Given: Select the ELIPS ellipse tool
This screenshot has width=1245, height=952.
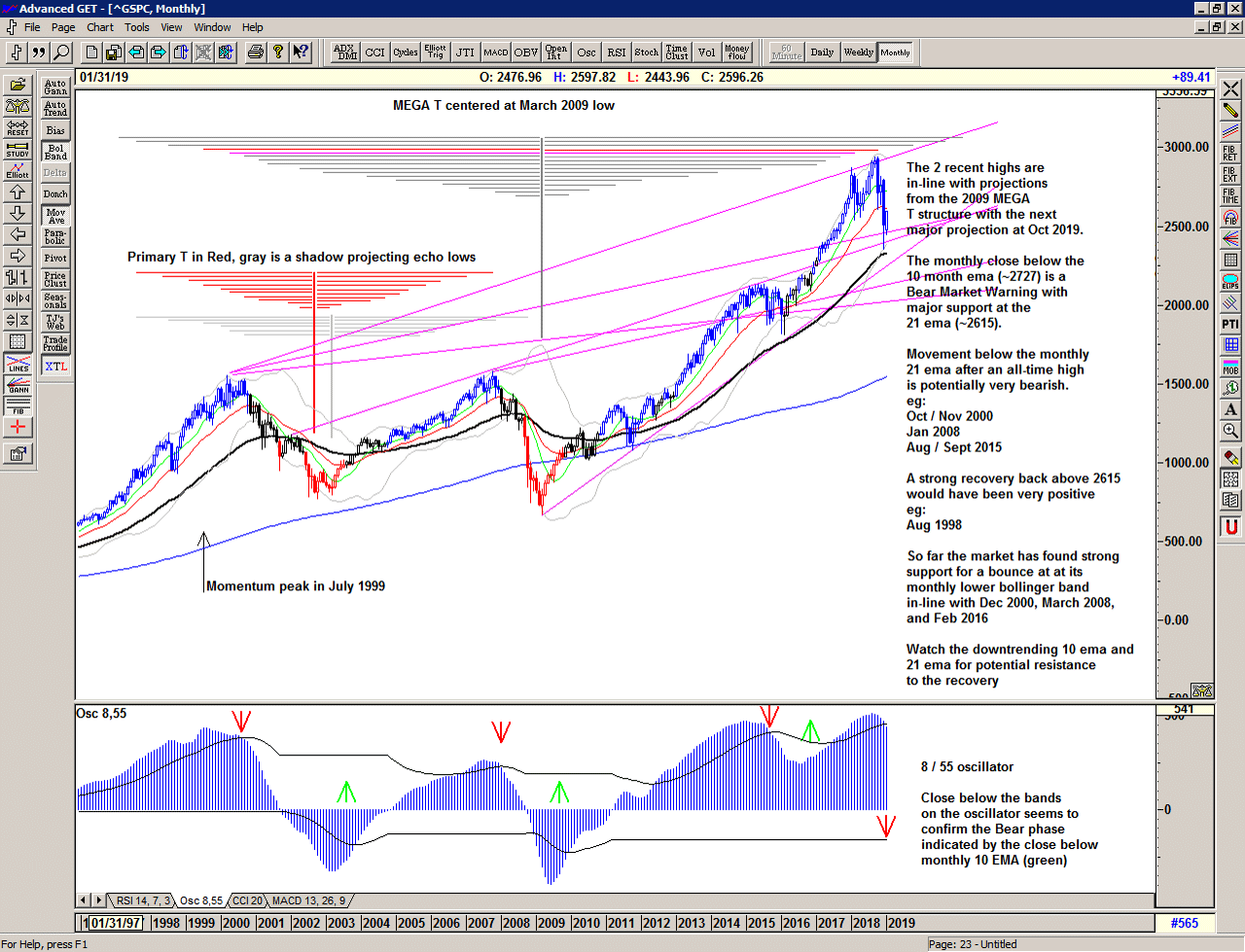Looking at the screenshot, I should (x=1230, y=282).
